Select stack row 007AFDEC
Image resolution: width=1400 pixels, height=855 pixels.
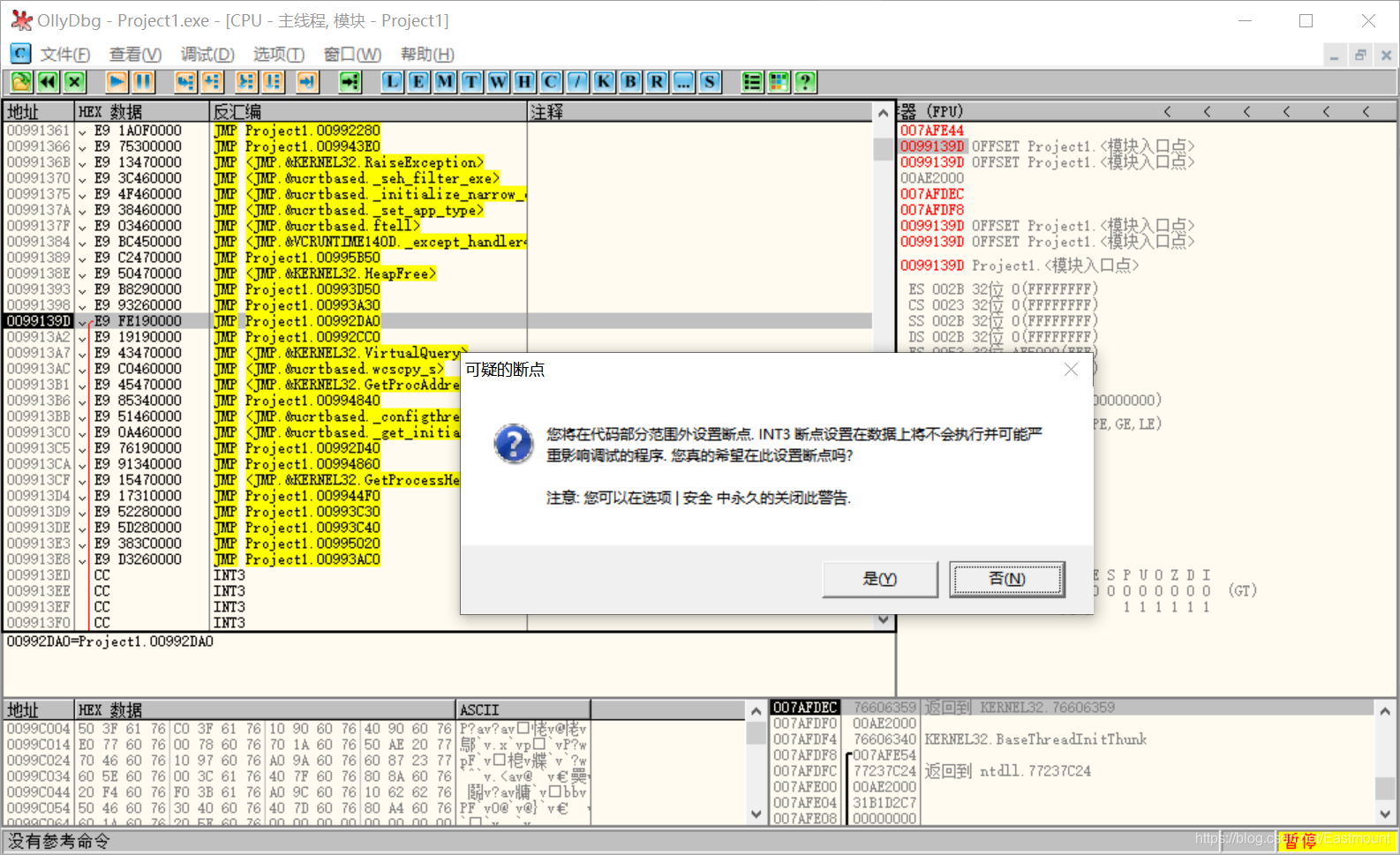click(1071, 708)
